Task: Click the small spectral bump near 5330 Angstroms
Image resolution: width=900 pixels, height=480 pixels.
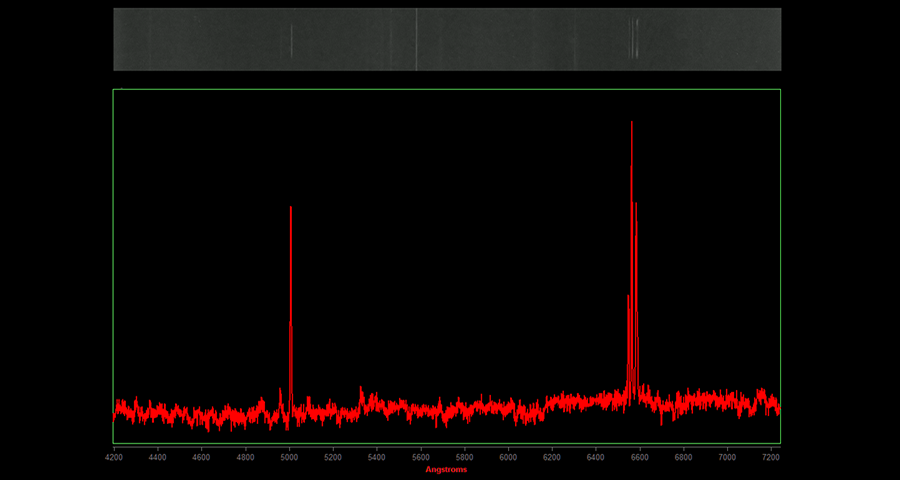Action: (361, 392)
